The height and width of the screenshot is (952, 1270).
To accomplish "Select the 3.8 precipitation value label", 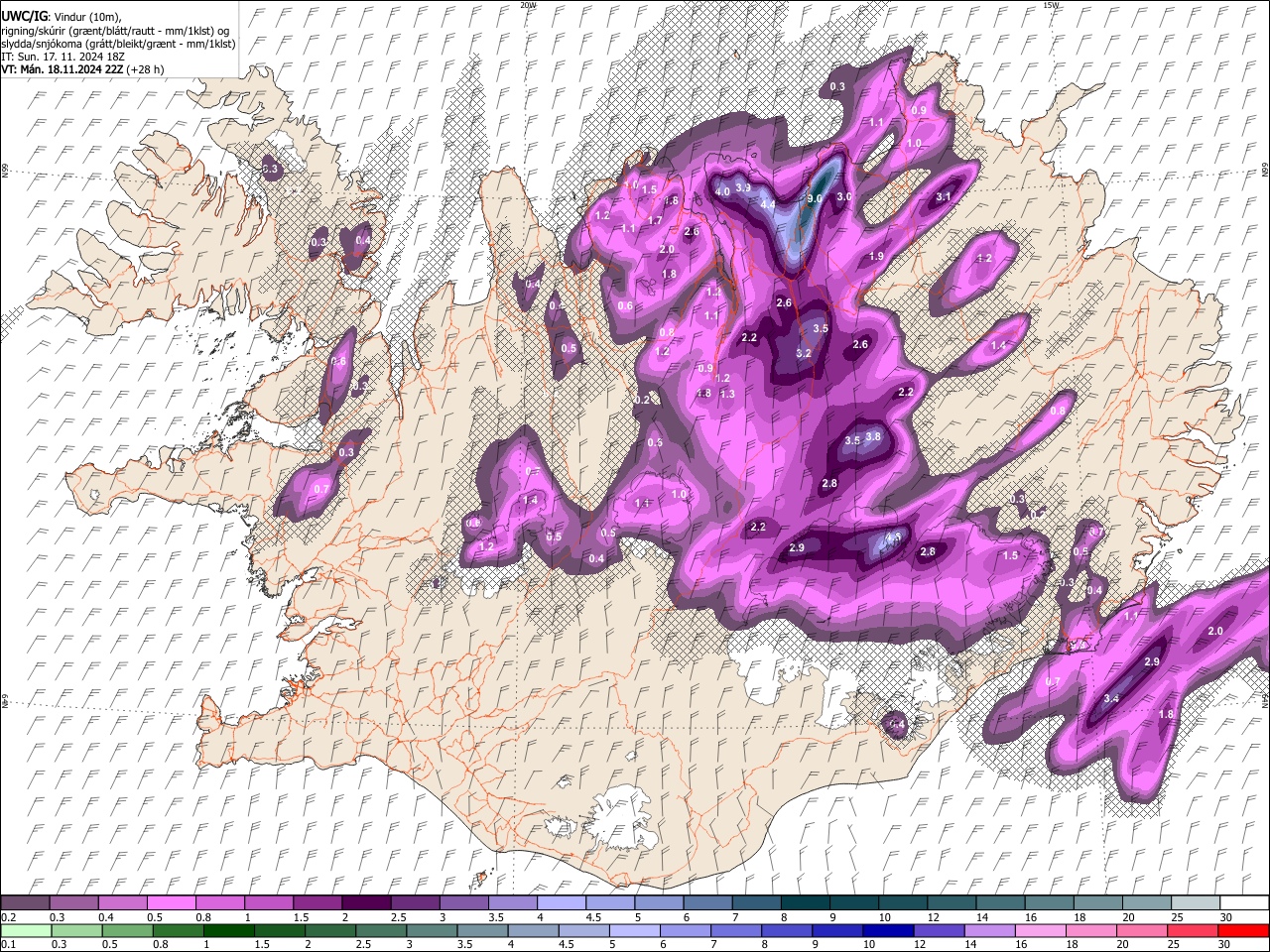I will (x=873, y=436).
